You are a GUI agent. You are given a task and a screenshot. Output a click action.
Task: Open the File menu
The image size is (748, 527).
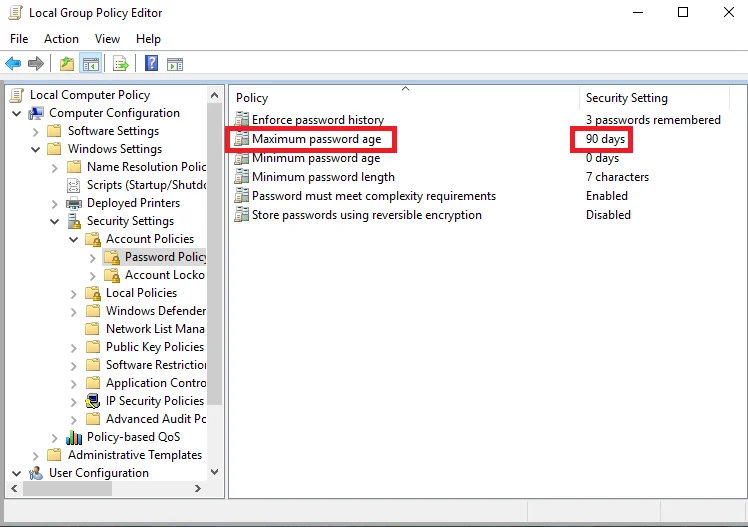coord(19,39)
